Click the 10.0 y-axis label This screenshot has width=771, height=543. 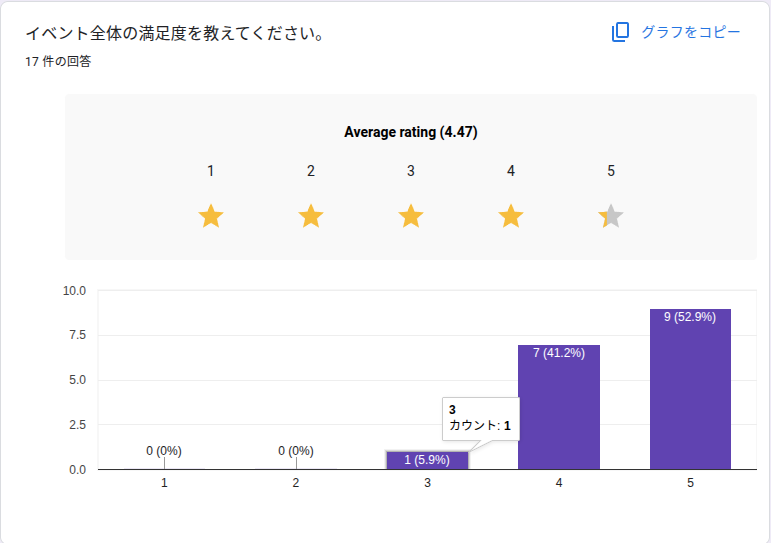pos(75,291)
